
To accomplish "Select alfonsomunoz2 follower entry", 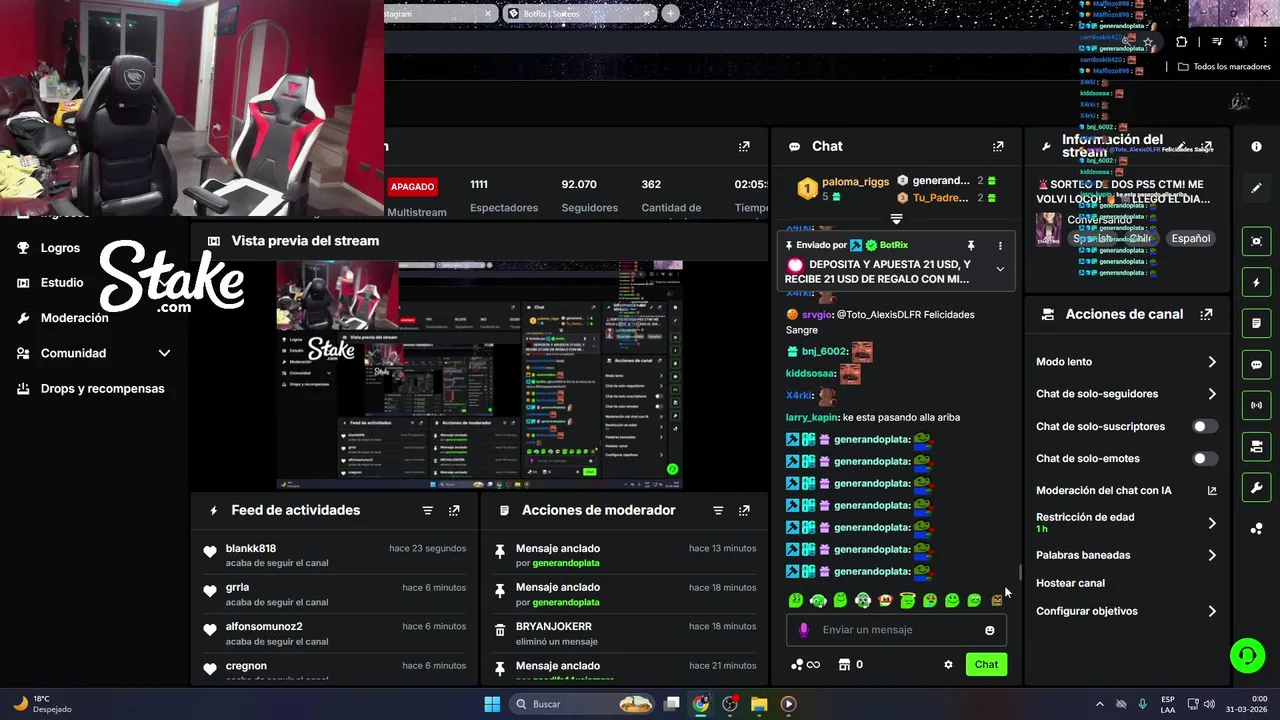I will pos(335,633).
